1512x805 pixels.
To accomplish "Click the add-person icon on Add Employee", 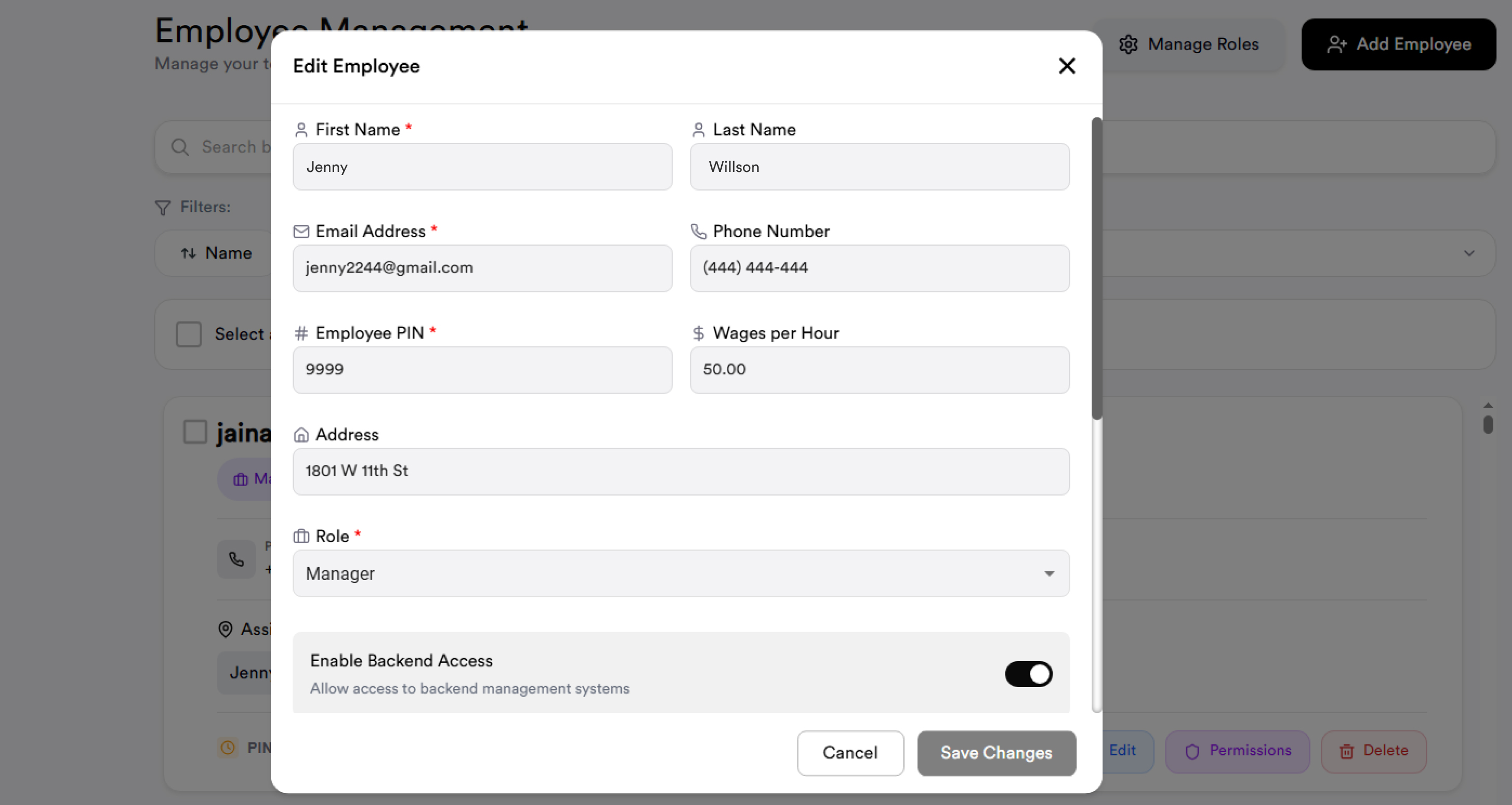I will [1336, 45].
